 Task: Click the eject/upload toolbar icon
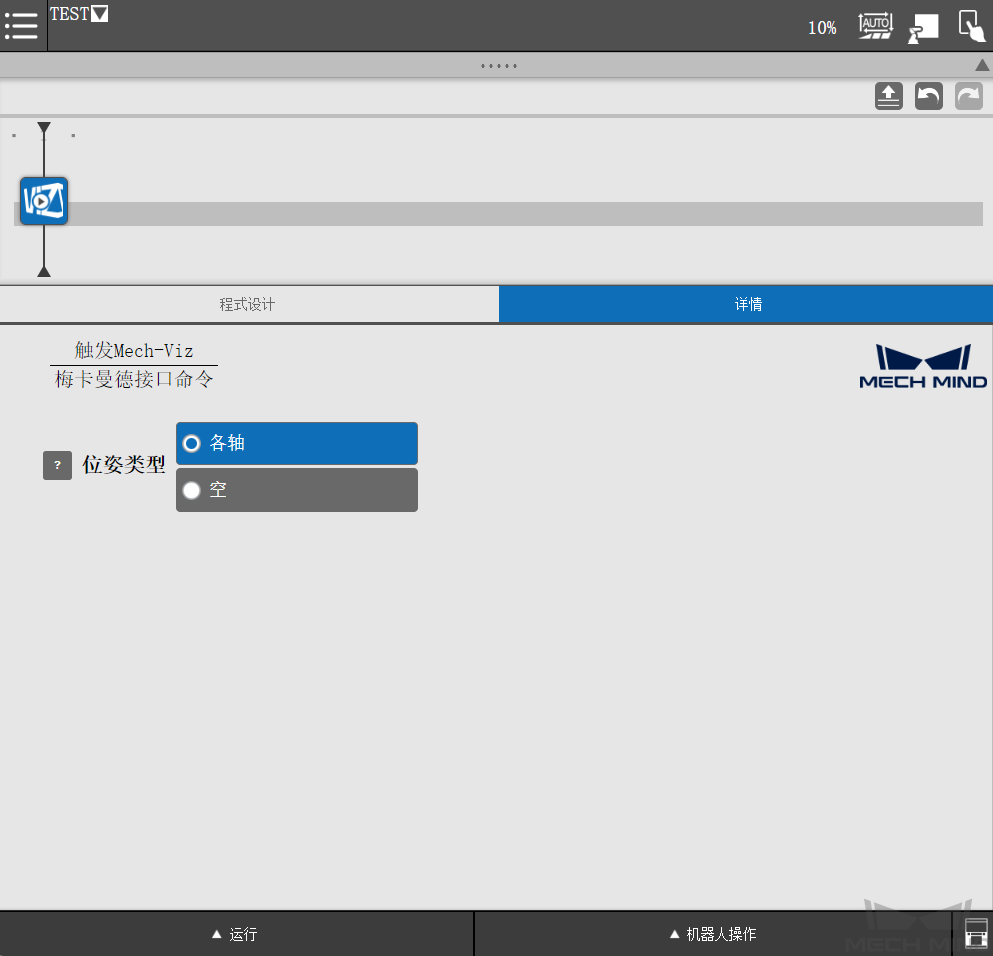(888, 95)
